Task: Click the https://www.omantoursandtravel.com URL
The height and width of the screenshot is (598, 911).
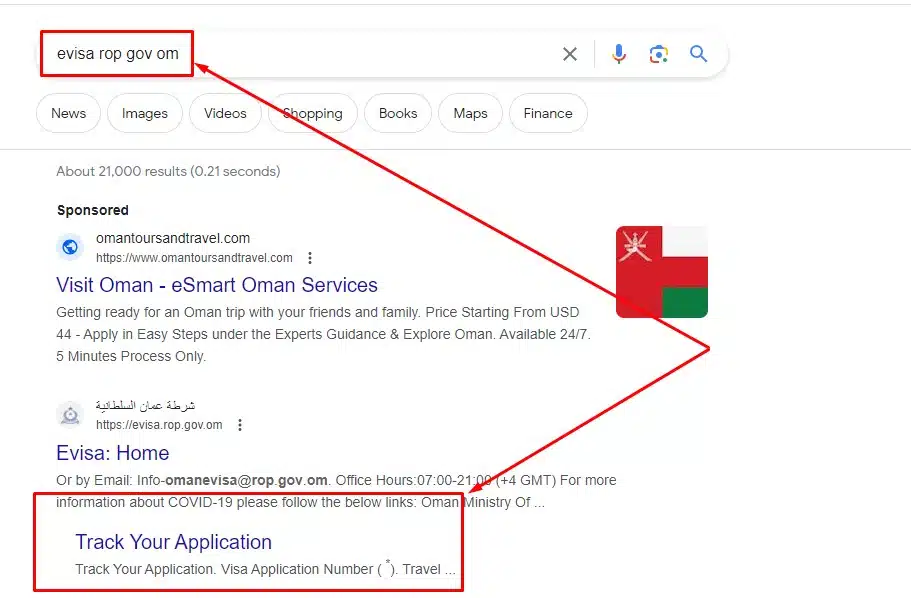Action: click(194, 258)
